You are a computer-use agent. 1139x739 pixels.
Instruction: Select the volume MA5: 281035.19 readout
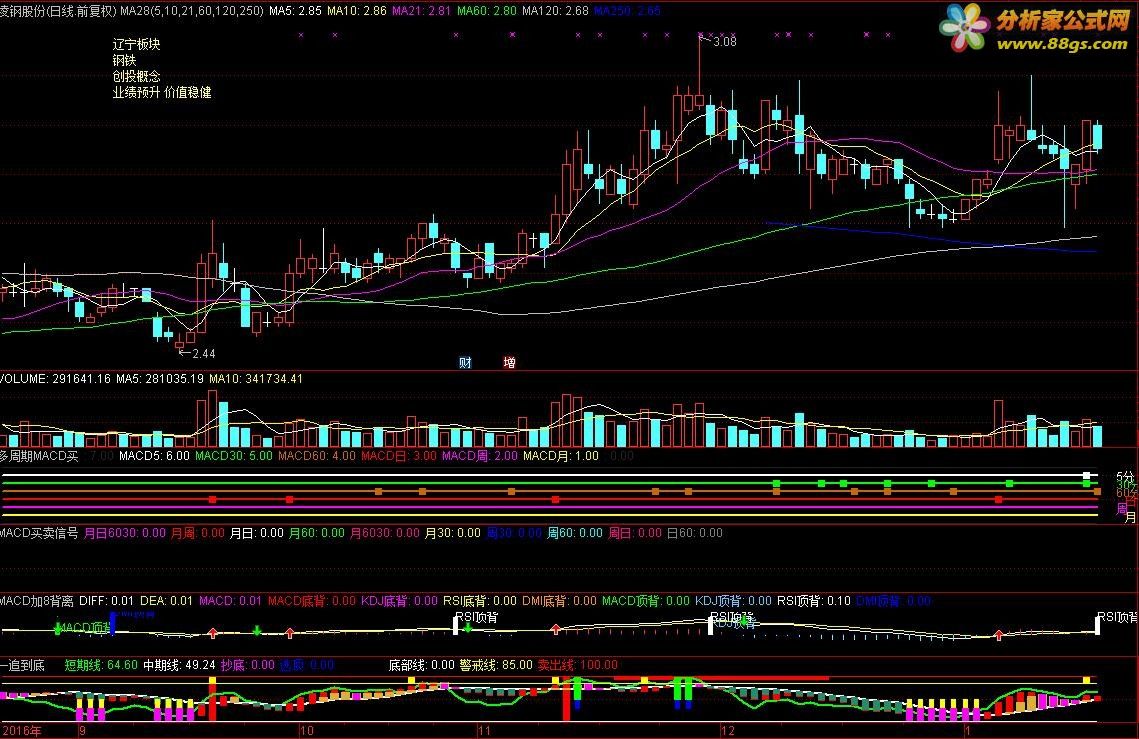(160, 379)
